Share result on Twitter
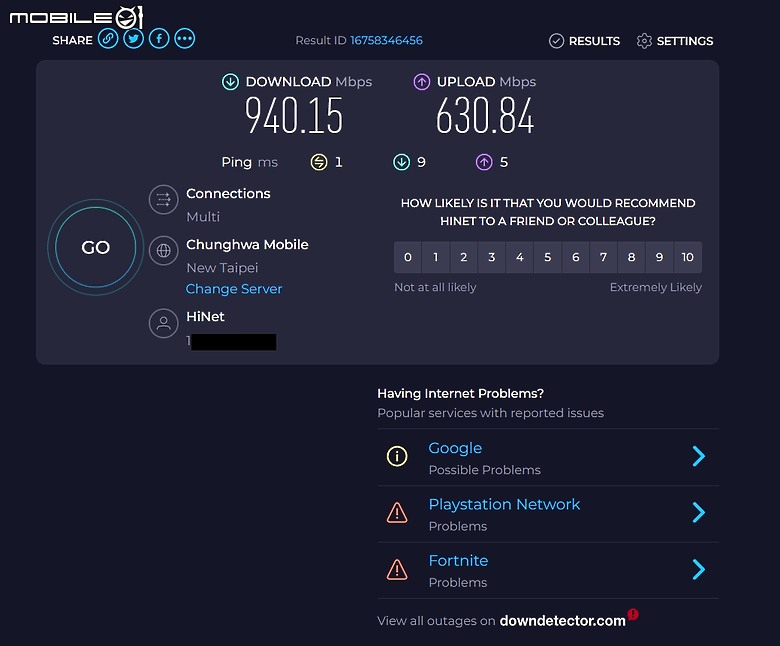 [x=133, y=39]
